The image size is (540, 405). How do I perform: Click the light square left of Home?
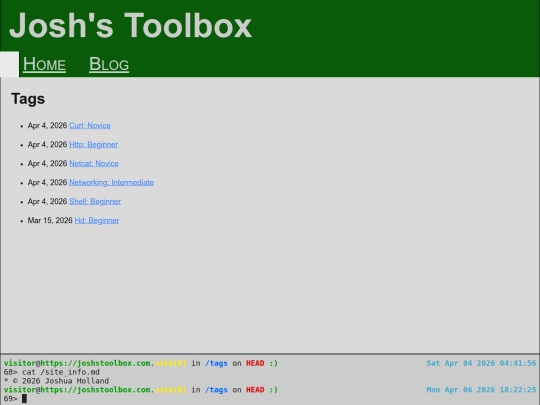tap(9, 64)
